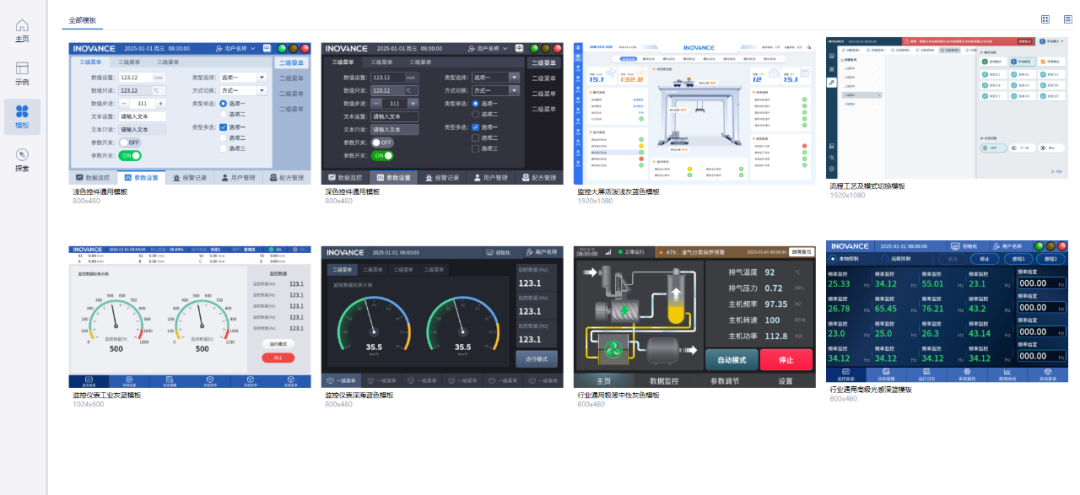Click 800x480 size under 行业通用极简中性灰色模板

click(x=591, y=404)
